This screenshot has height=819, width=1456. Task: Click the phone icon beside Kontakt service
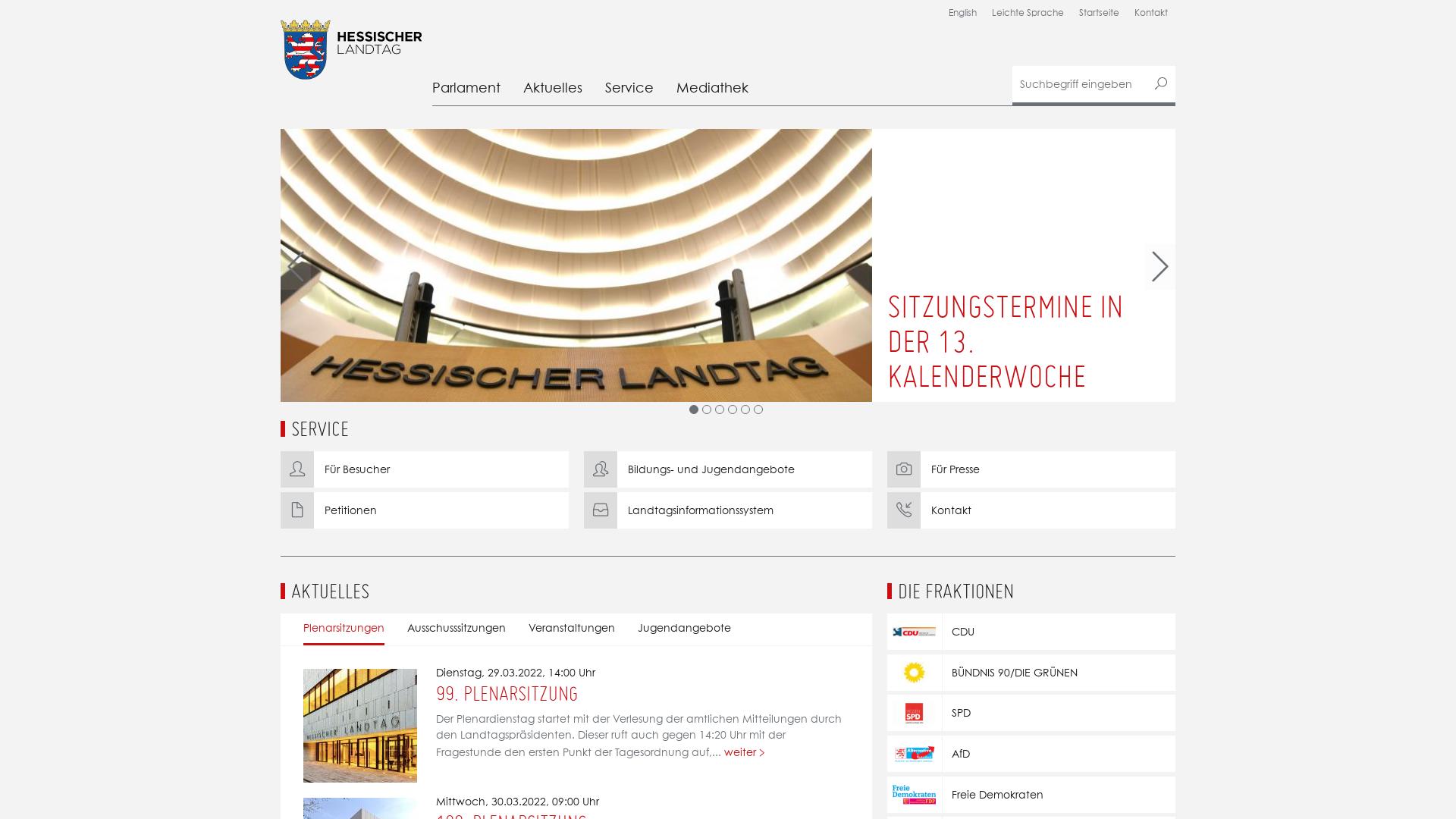coord(904,510)
